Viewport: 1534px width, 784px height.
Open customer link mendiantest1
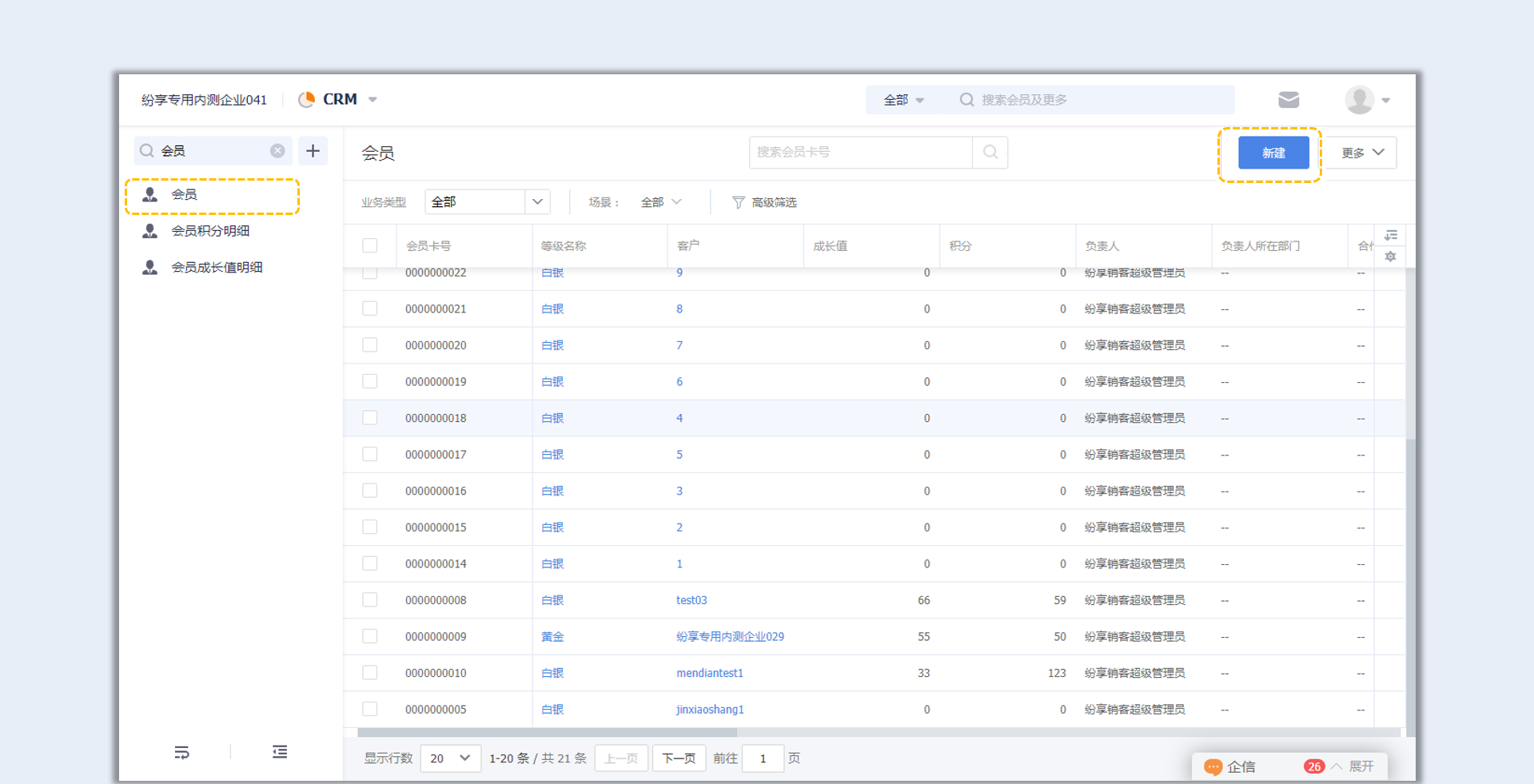[x=710, y=673]
